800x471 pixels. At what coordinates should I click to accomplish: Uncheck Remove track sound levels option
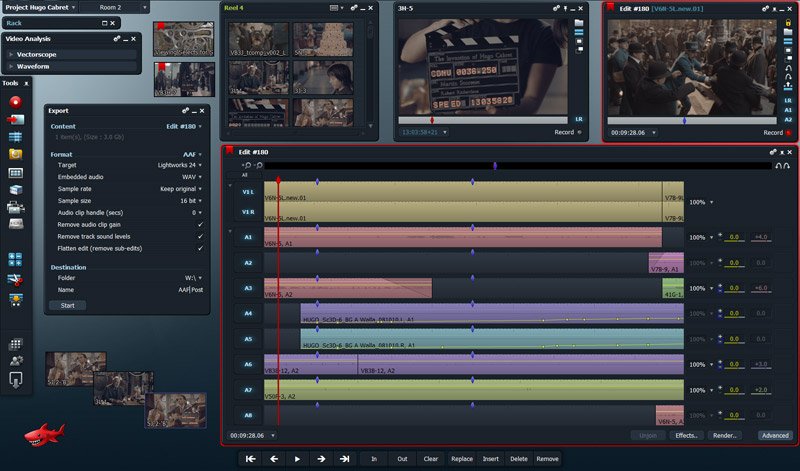coord(200,236)
